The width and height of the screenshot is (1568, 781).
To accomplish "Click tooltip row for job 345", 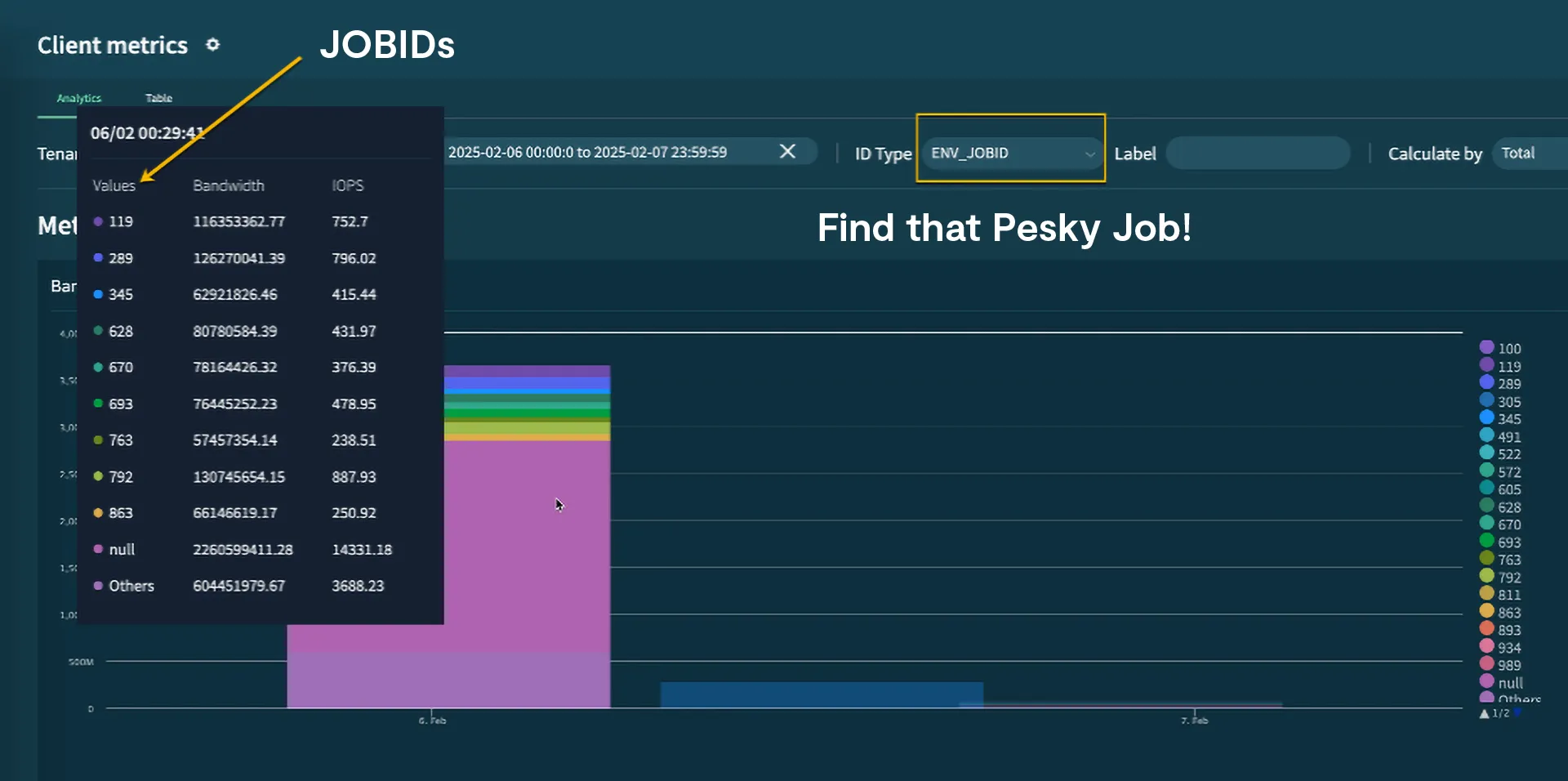I will coord(260,294).
